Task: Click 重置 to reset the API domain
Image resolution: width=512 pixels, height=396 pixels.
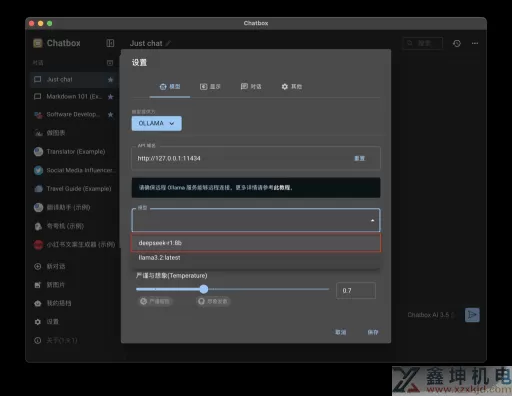Action: pos(359,158)
